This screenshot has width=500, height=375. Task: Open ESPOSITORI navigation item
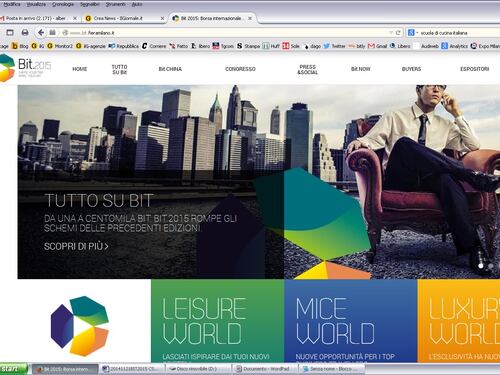[474, 69]
